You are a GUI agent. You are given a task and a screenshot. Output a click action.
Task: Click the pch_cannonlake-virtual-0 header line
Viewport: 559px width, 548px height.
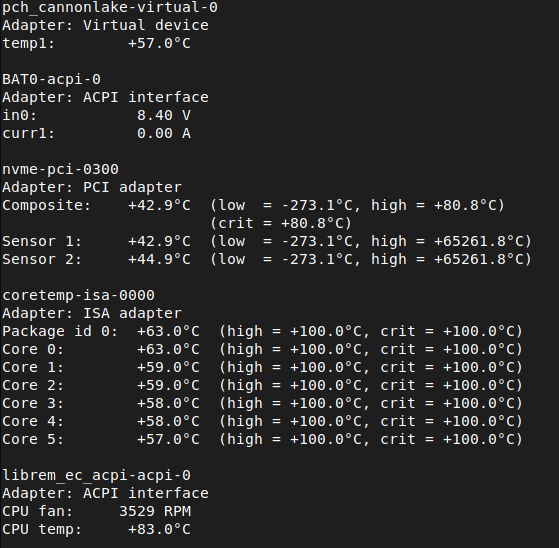[x=110, y=8]
